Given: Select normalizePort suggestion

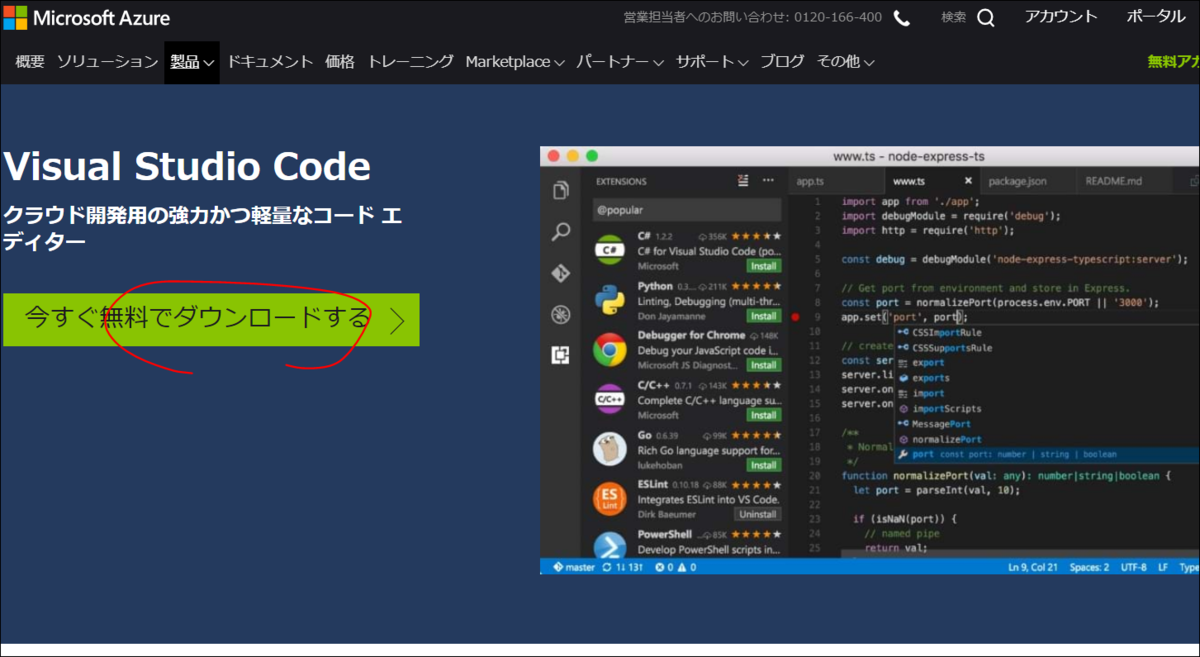Looking at the screenshot, I should (1046, 439).
